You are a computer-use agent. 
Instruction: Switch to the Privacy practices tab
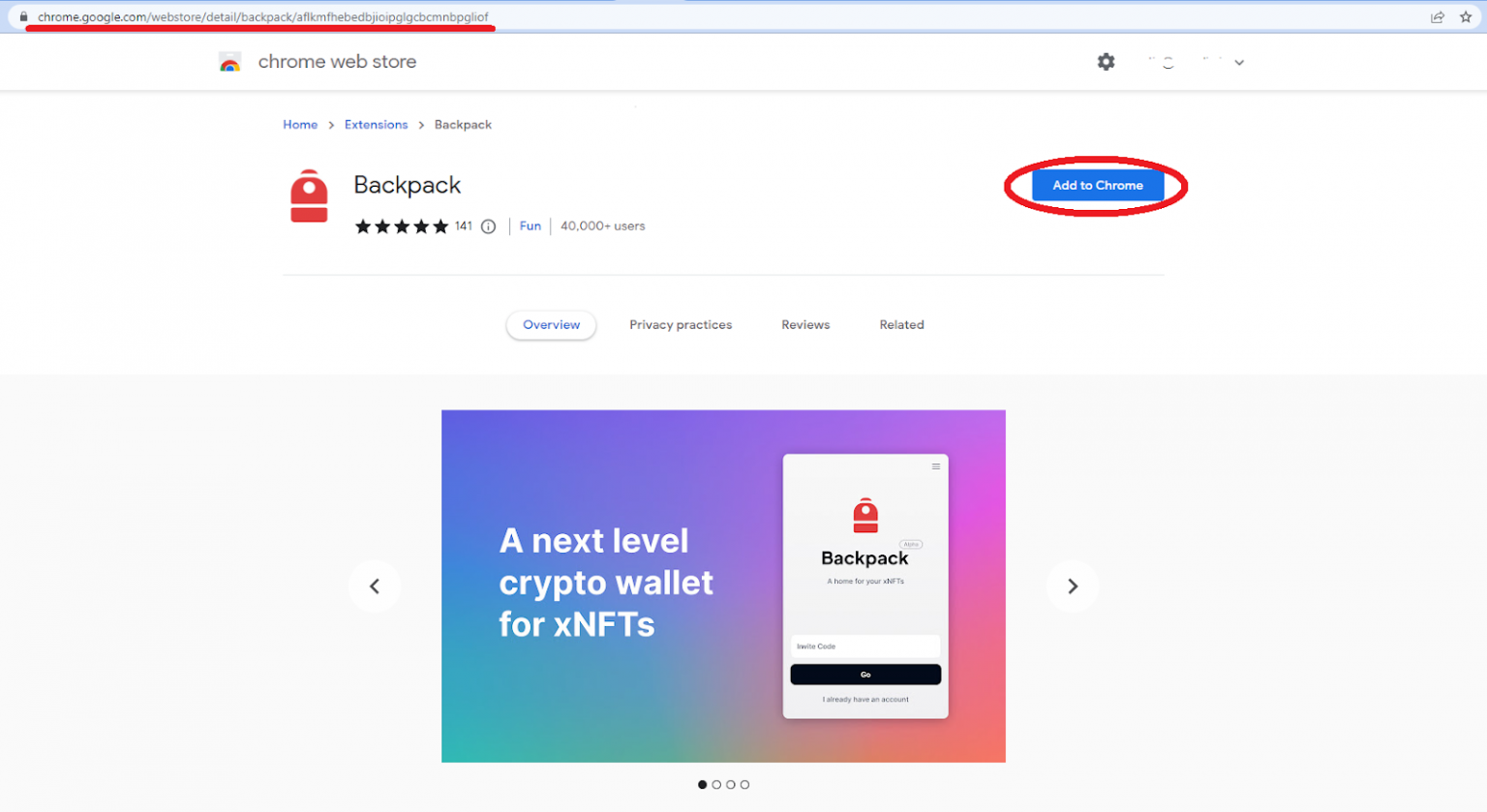tap(681, 325)
